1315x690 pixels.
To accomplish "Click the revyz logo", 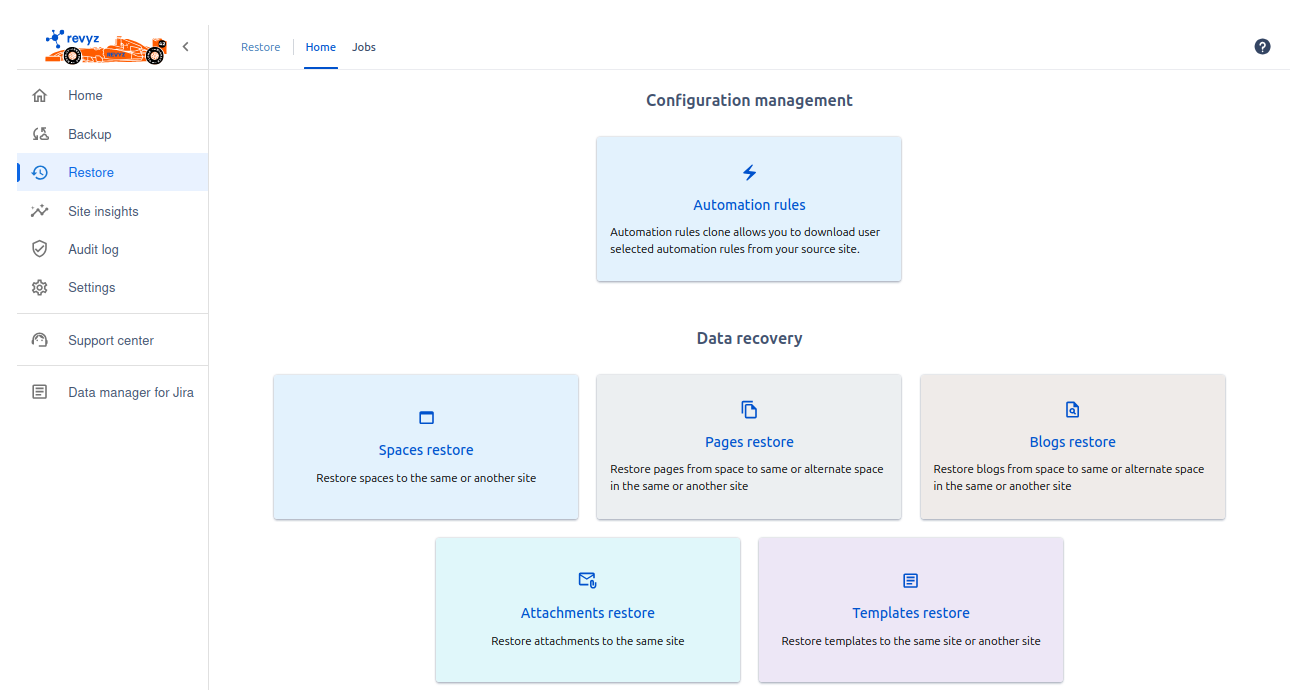I will pos(105,47).
